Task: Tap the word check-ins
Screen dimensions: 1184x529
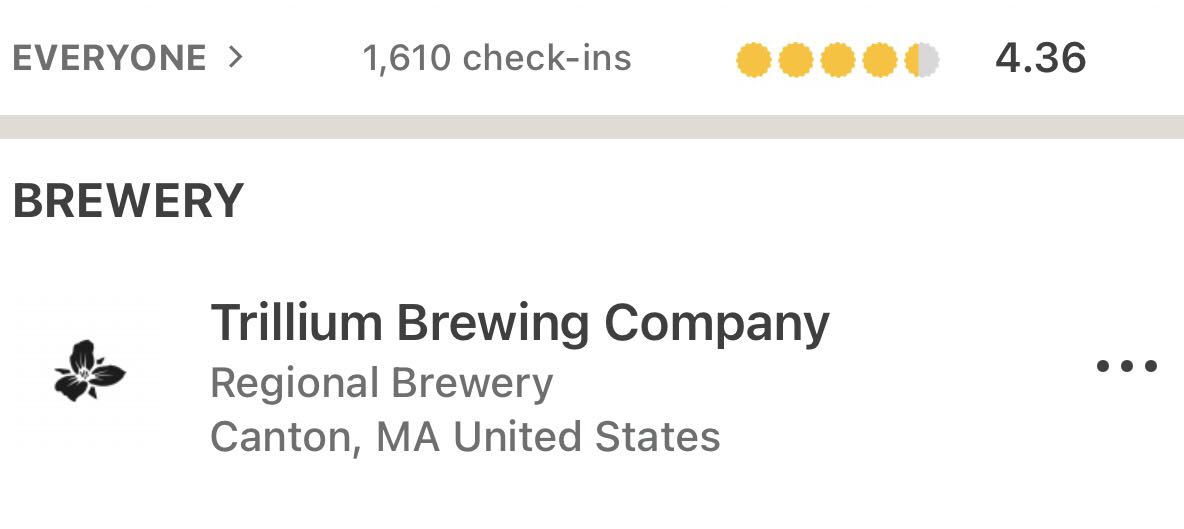Action: 547,58
